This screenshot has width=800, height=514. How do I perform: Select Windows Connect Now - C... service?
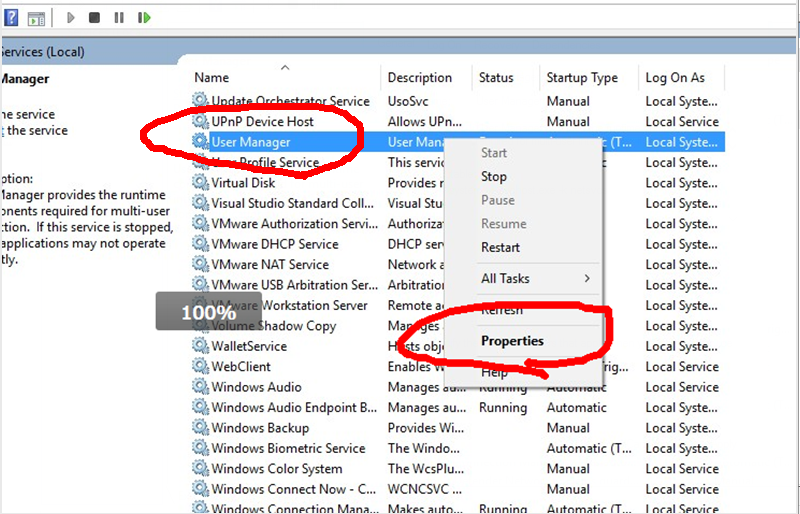293,489
